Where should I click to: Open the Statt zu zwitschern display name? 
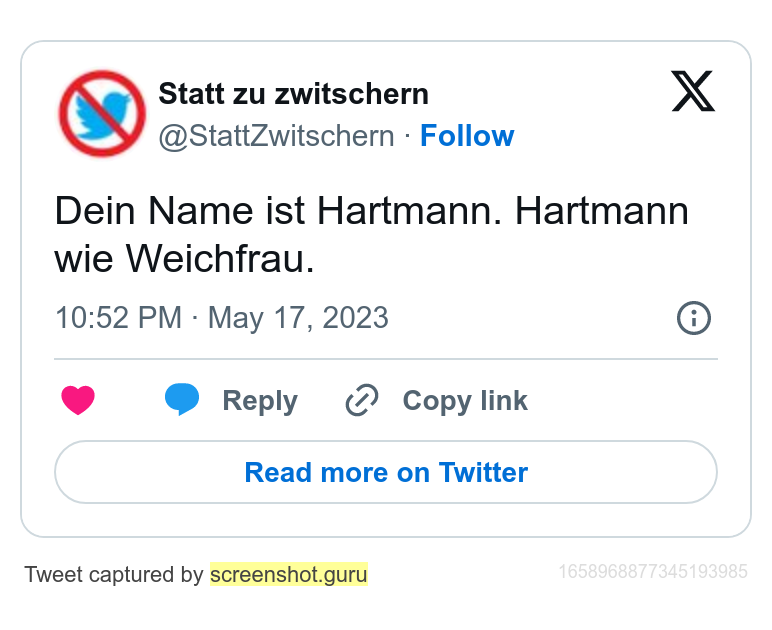tap(293, 94)
